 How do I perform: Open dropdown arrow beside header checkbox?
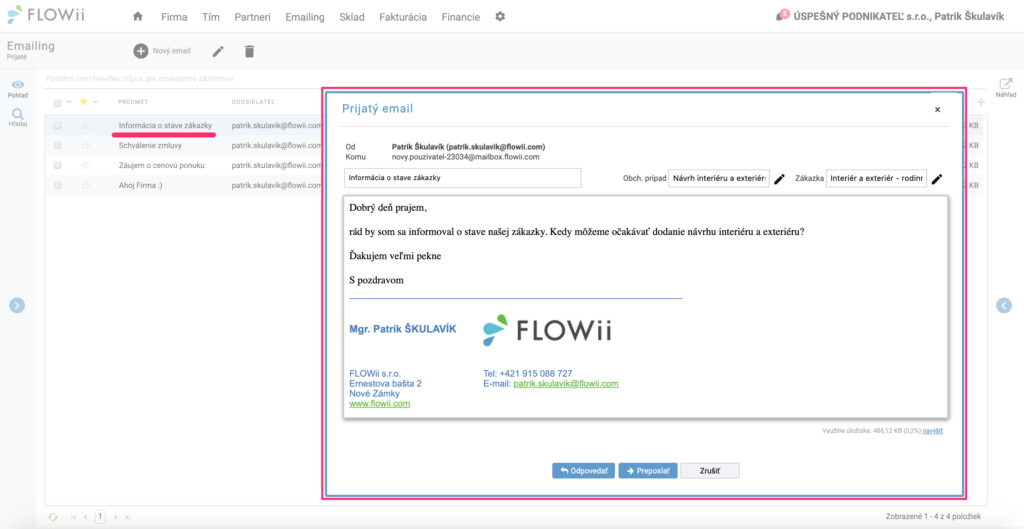[69, 103]
